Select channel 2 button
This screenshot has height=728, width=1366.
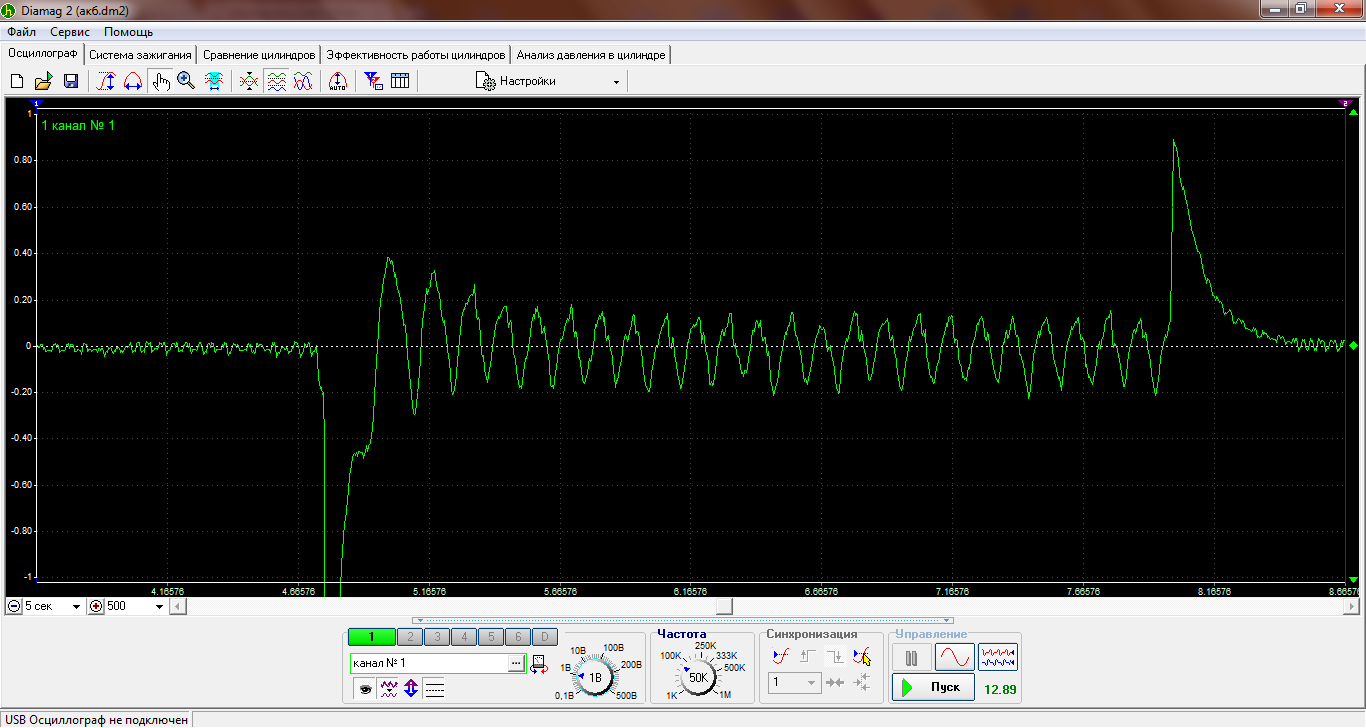[x=410, y=637]
